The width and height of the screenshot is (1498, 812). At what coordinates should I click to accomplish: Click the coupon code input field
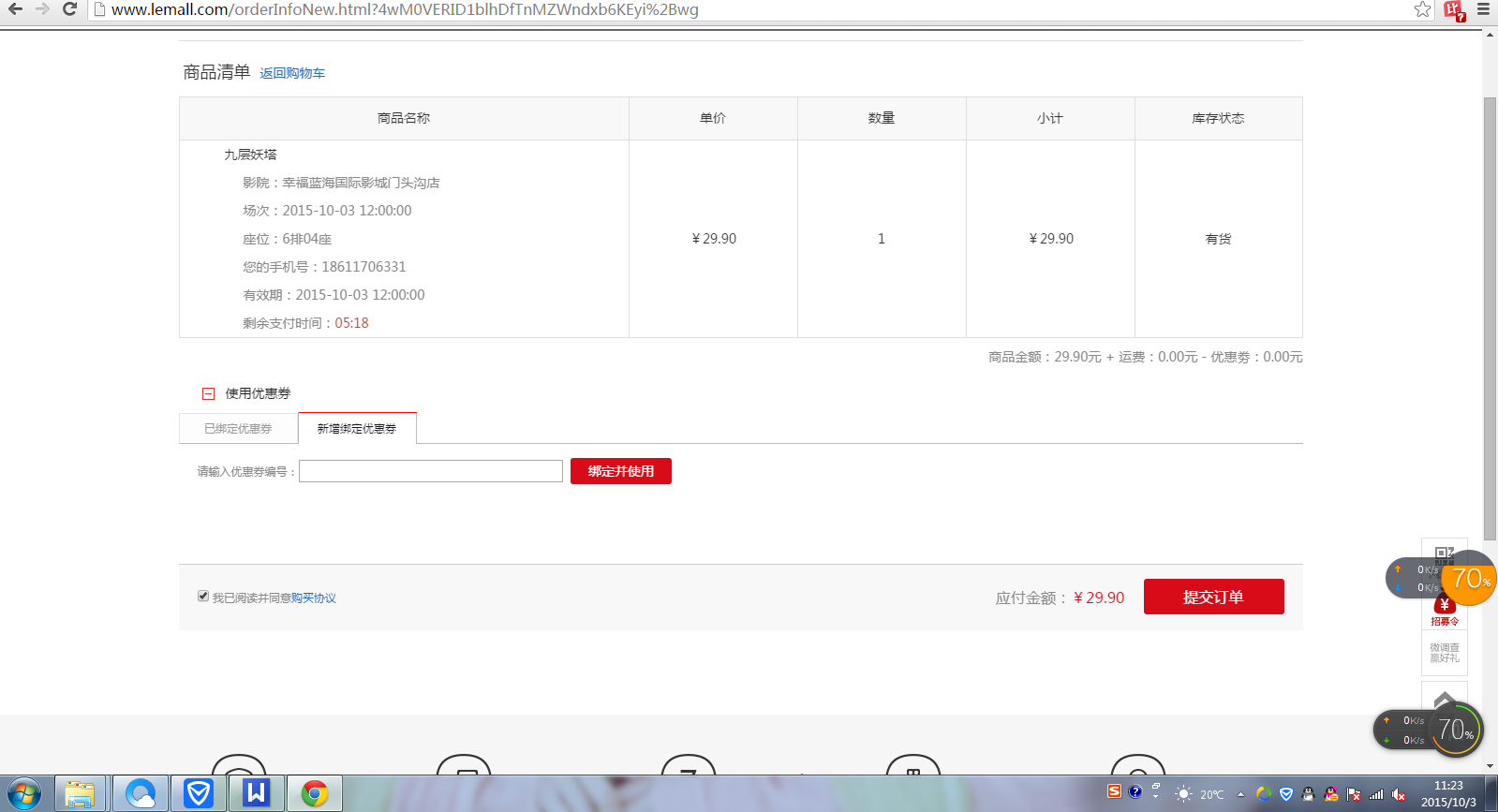(x=430, y=471)
